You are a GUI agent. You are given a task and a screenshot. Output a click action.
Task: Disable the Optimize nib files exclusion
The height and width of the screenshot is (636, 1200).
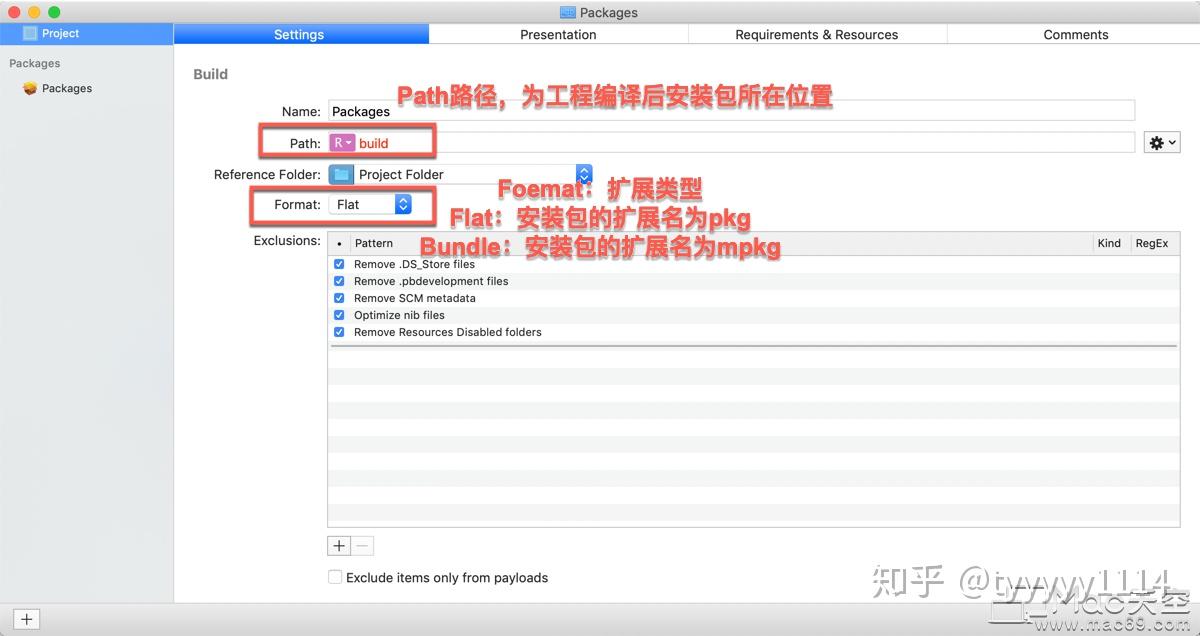click(x=339, y=315)
